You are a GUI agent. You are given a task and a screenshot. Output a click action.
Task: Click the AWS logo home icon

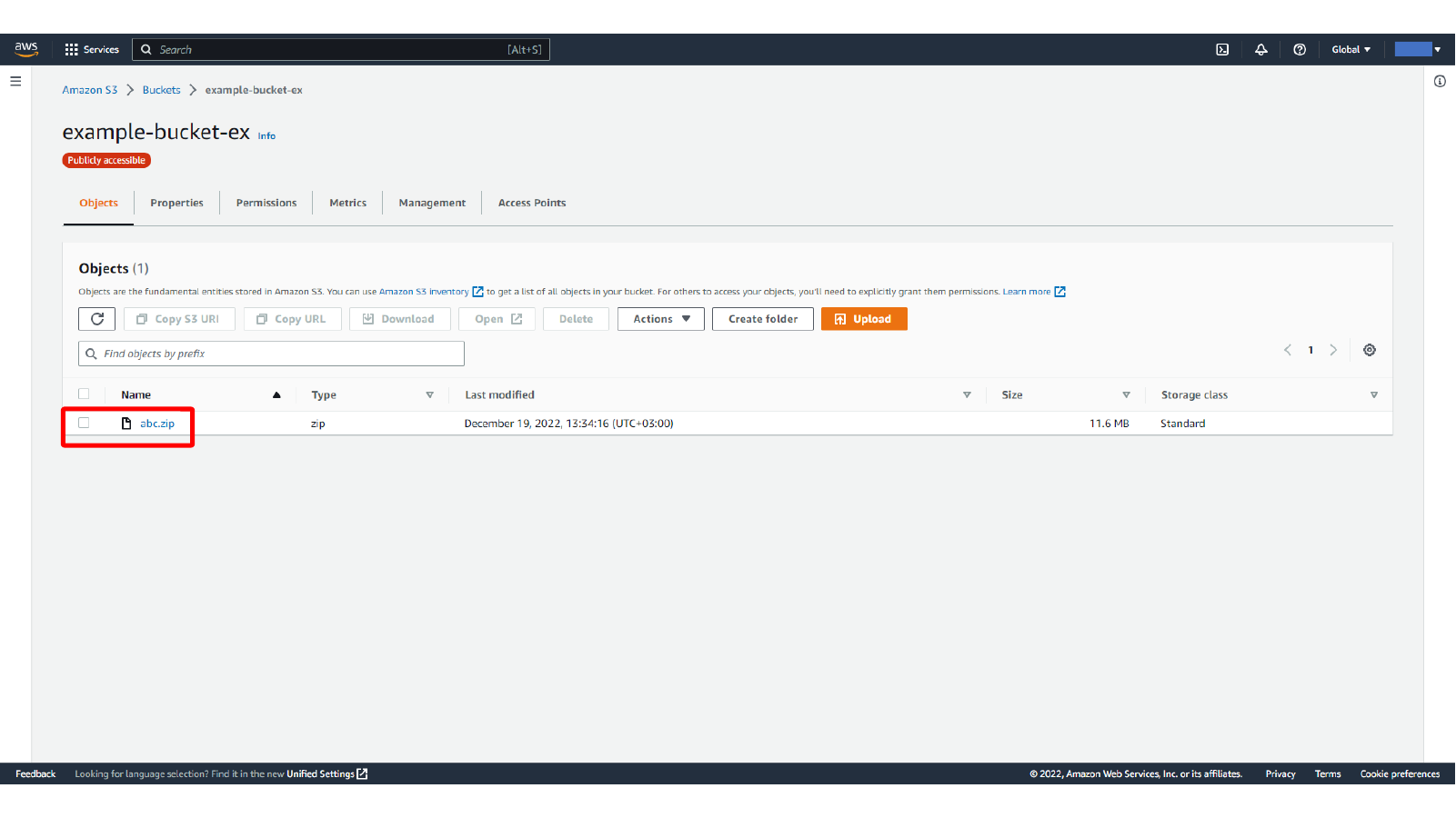pos(26,49)
